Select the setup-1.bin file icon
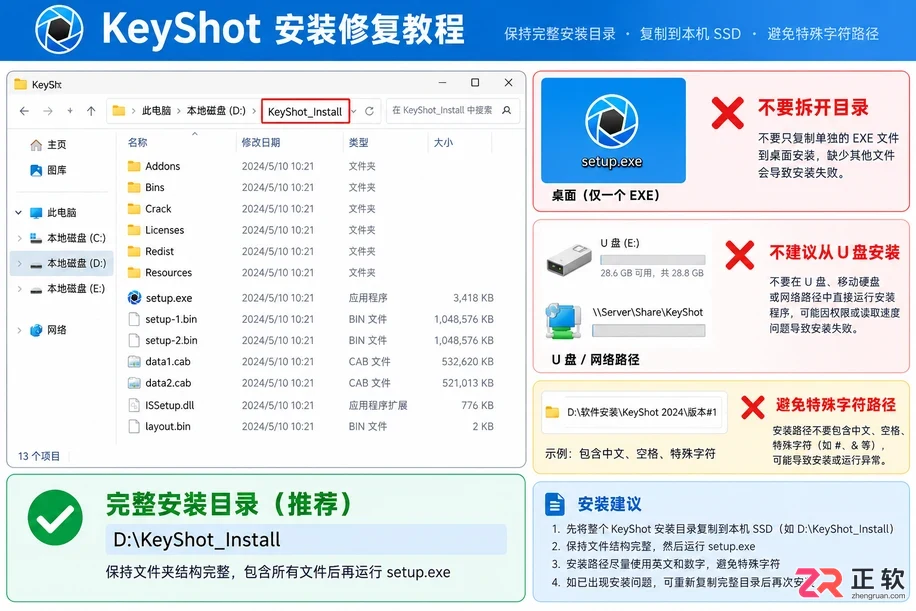The width and height of the screenshot is (916, 611). [134, 320]
